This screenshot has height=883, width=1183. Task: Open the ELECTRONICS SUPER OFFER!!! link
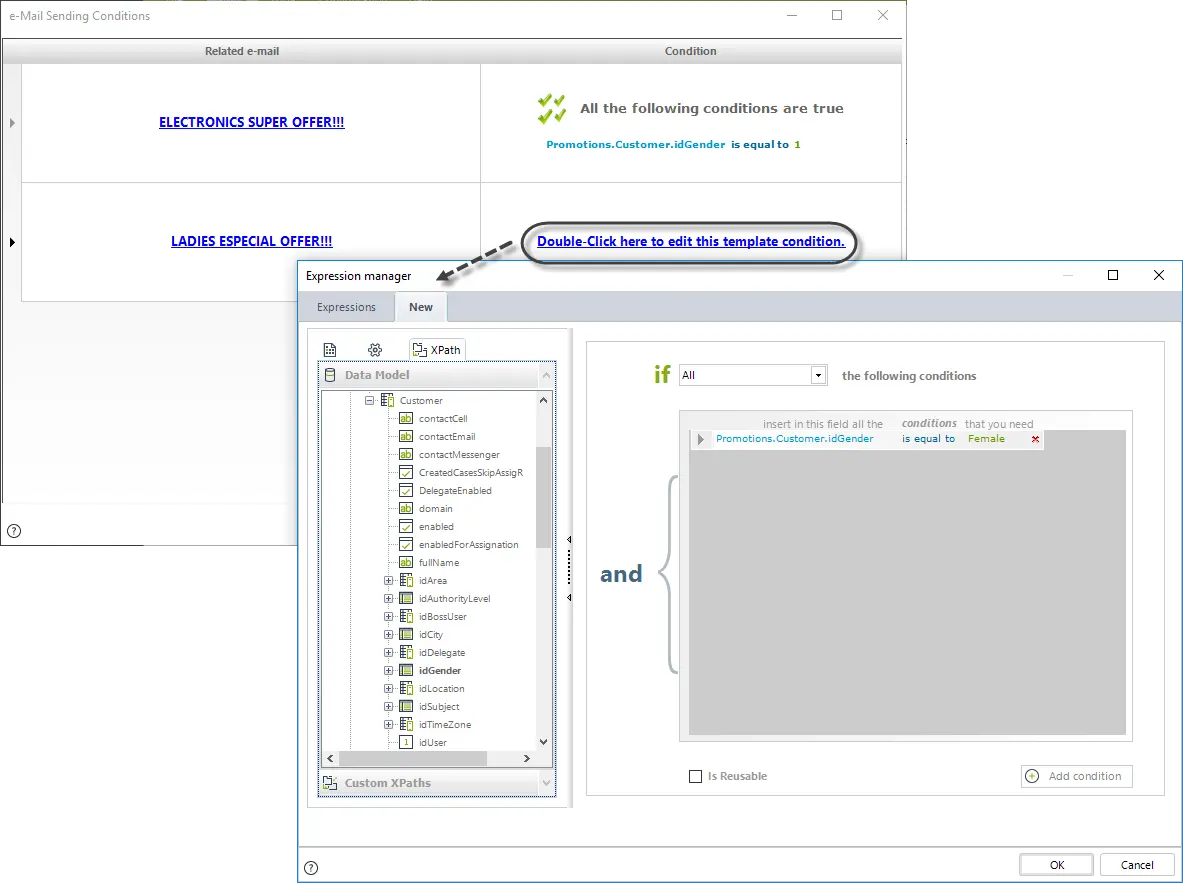click(x=251, y=122)
